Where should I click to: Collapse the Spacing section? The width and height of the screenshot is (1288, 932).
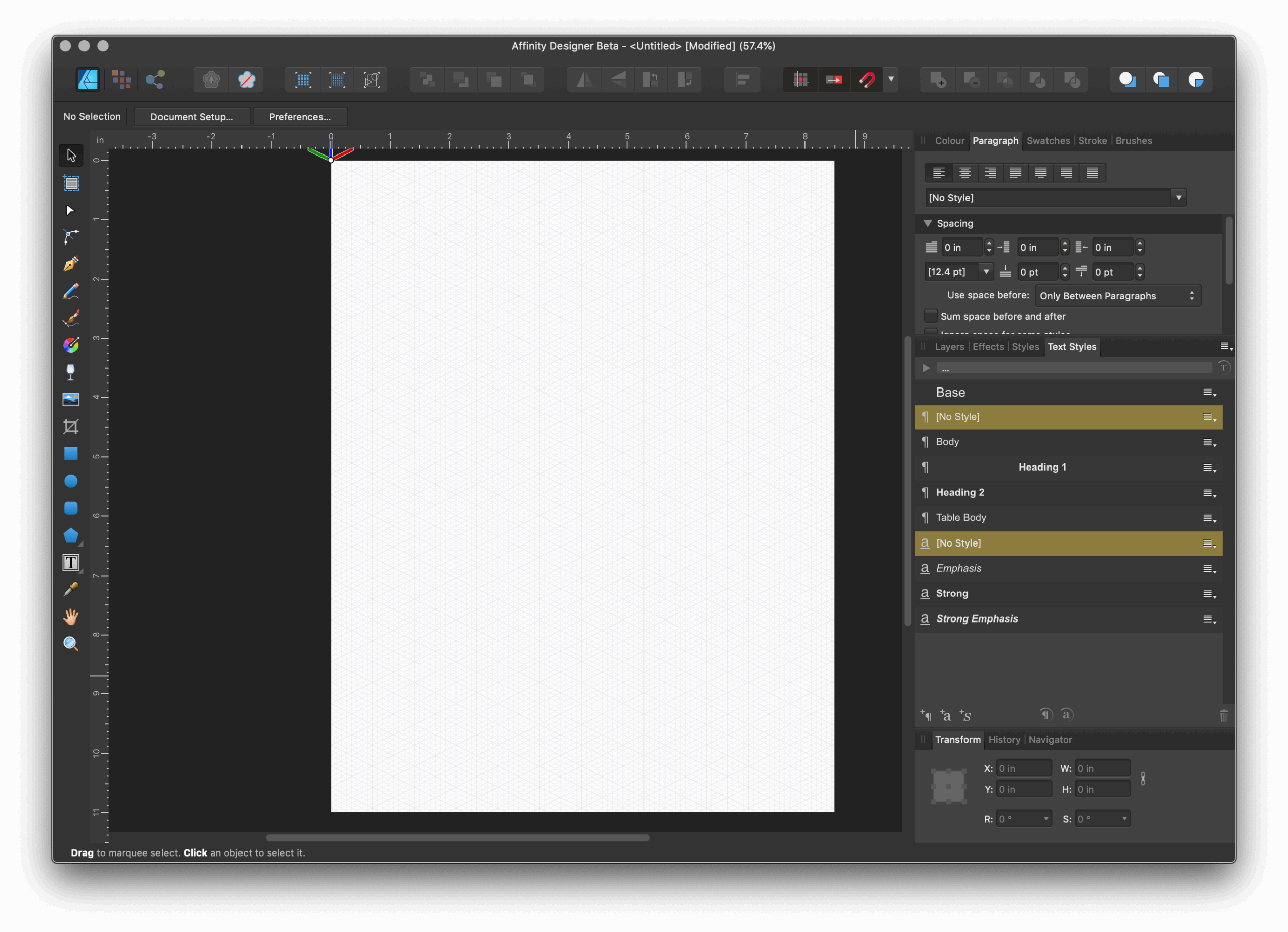[x=929, y=223]
